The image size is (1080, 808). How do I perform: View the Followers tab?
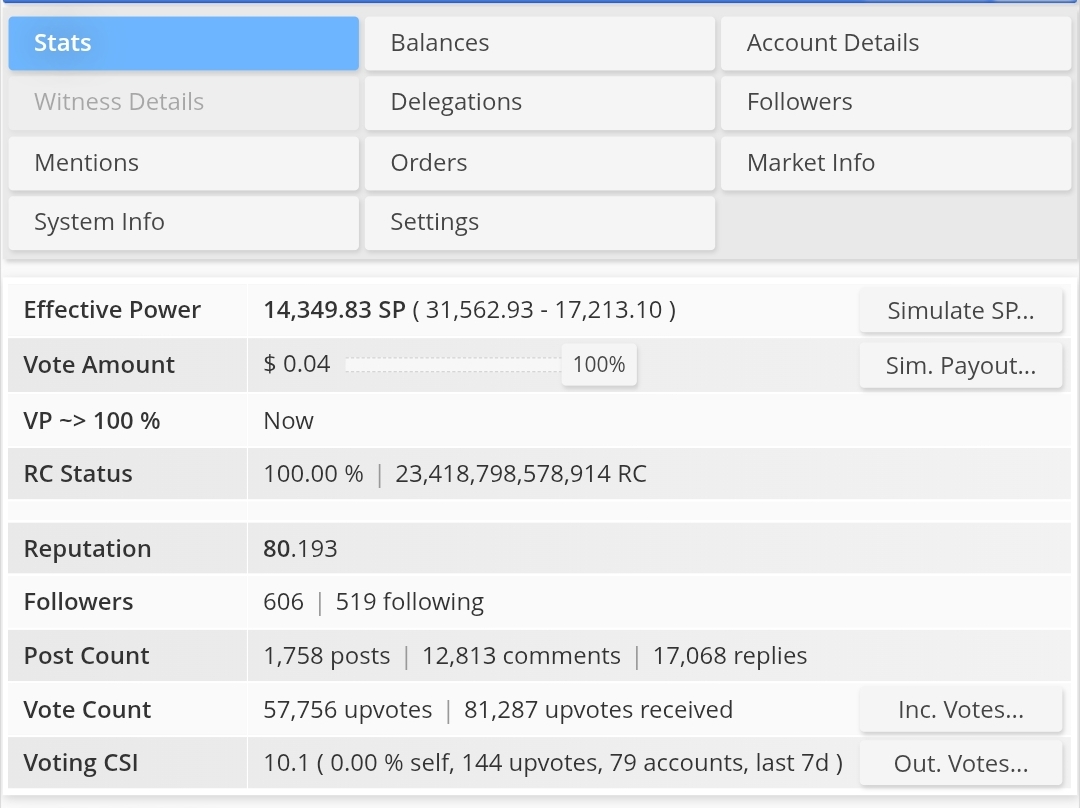[x=895, y=102]
